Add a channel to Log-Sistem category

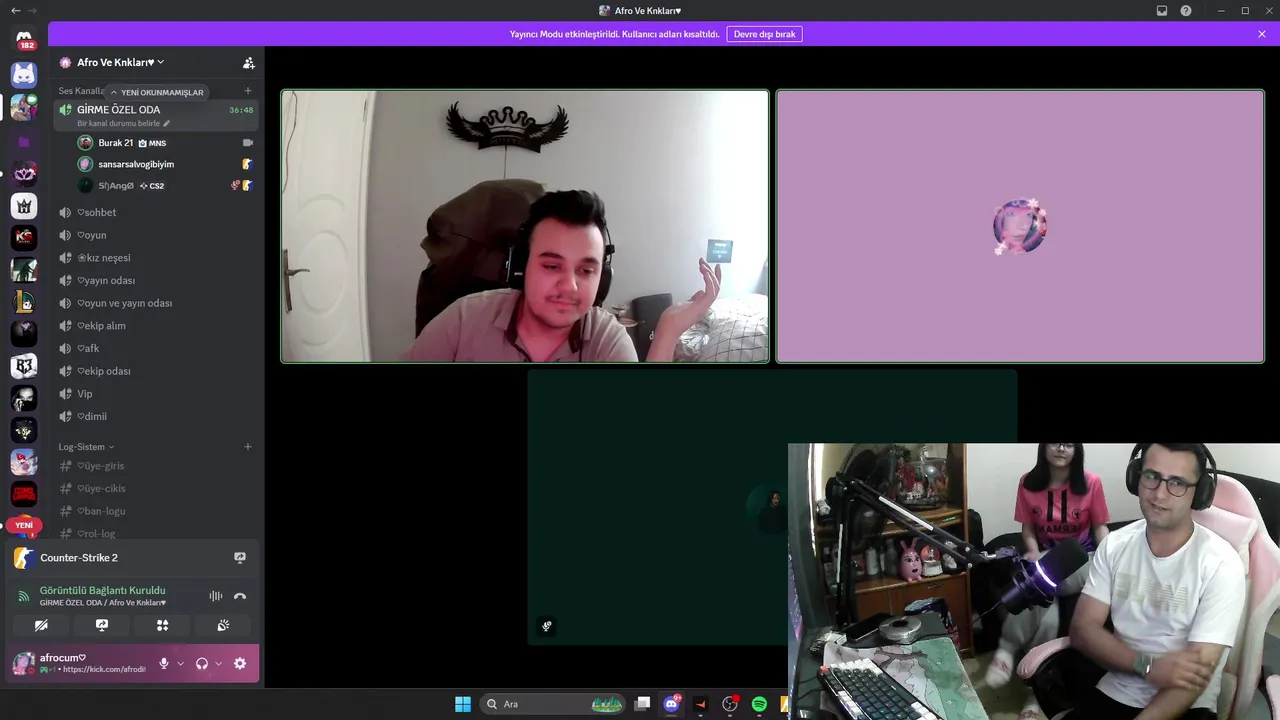pyautogui.click(x=248, y=447)
